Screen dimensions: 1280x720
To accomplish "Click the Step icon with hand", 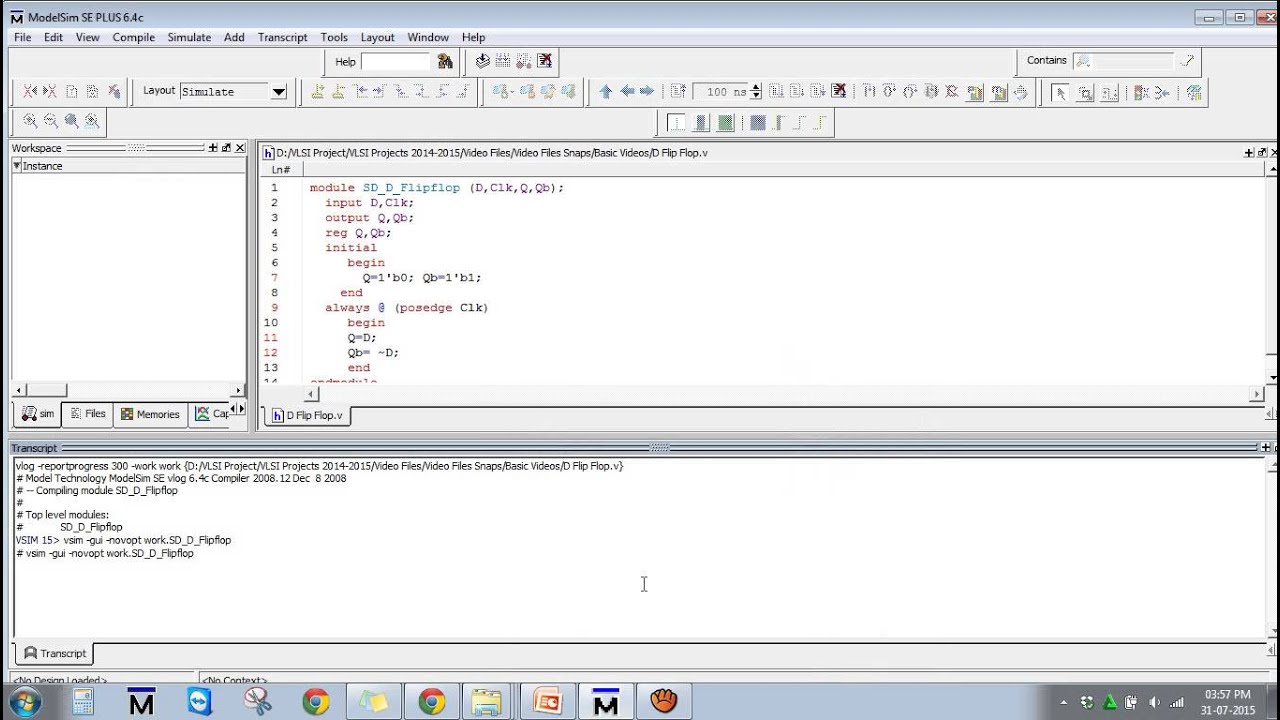I will tap(1020, 92).
